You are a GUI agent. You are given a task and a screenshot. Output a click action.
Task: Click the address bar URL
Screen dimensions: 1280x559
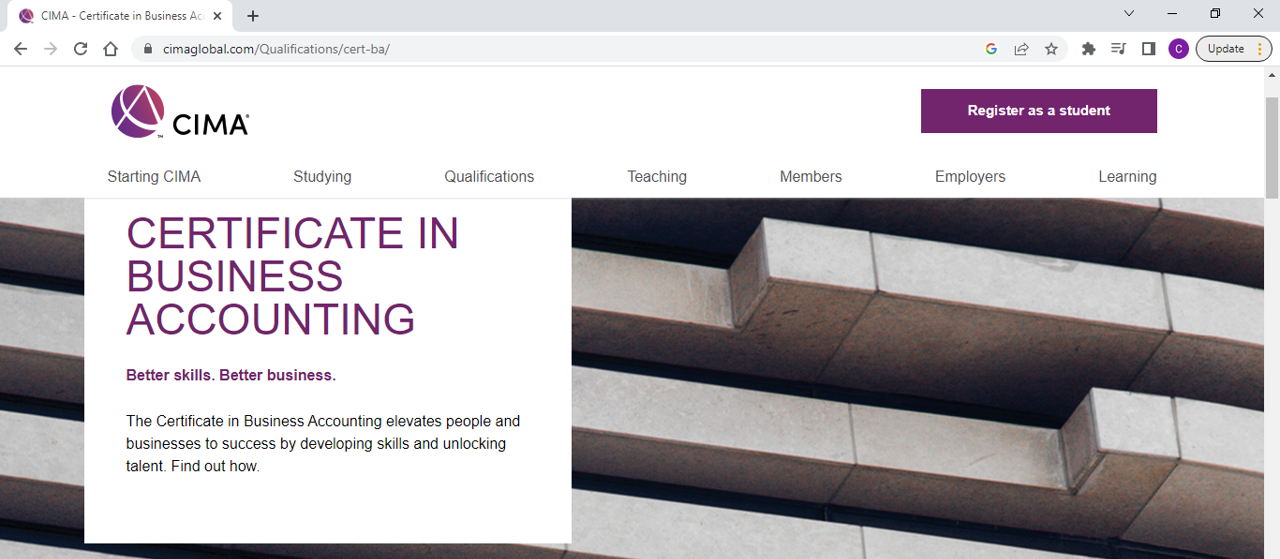pyautogui.click(x=276, y=49)
